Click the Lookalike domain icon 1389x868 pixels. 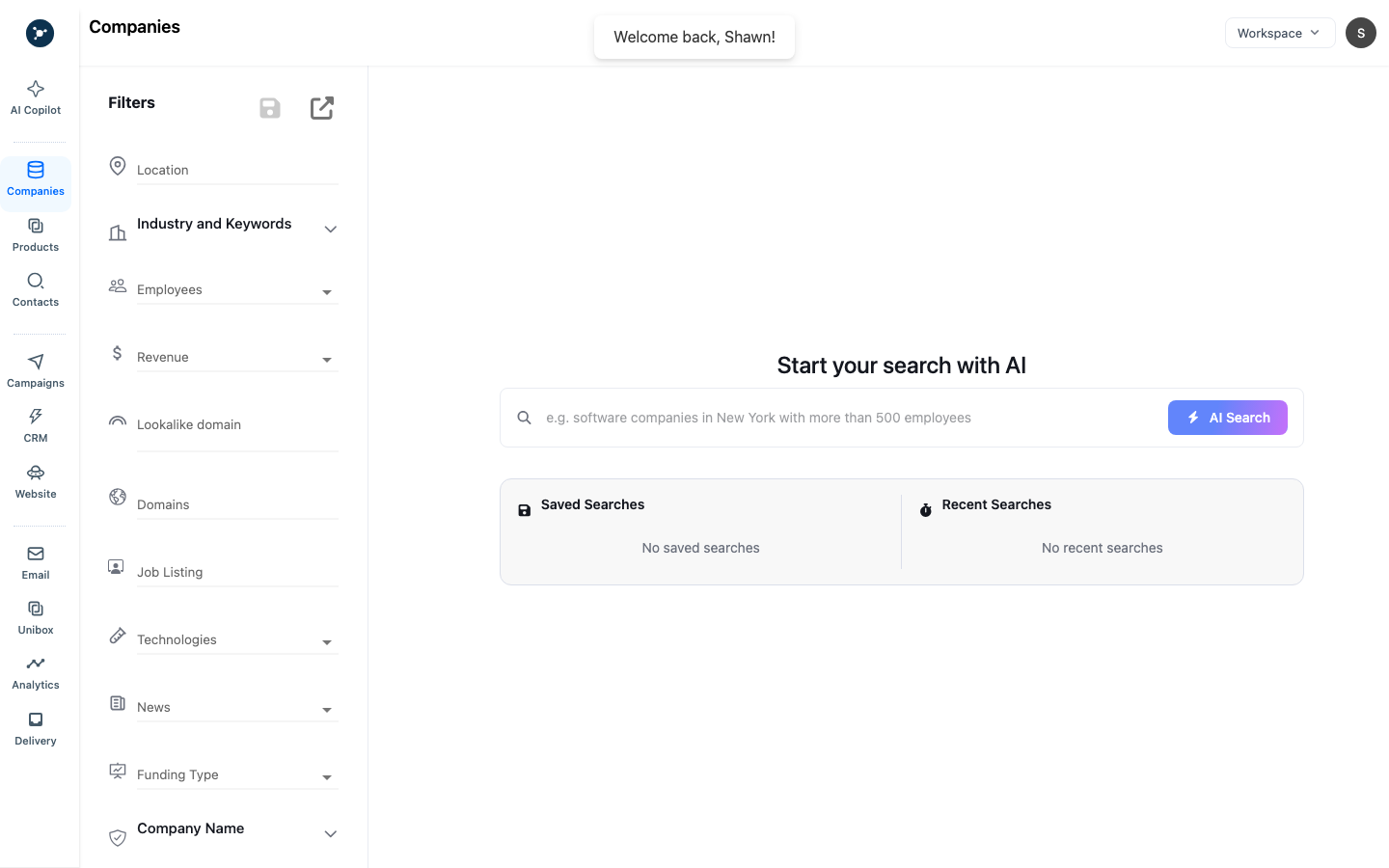tap(118, 420)
